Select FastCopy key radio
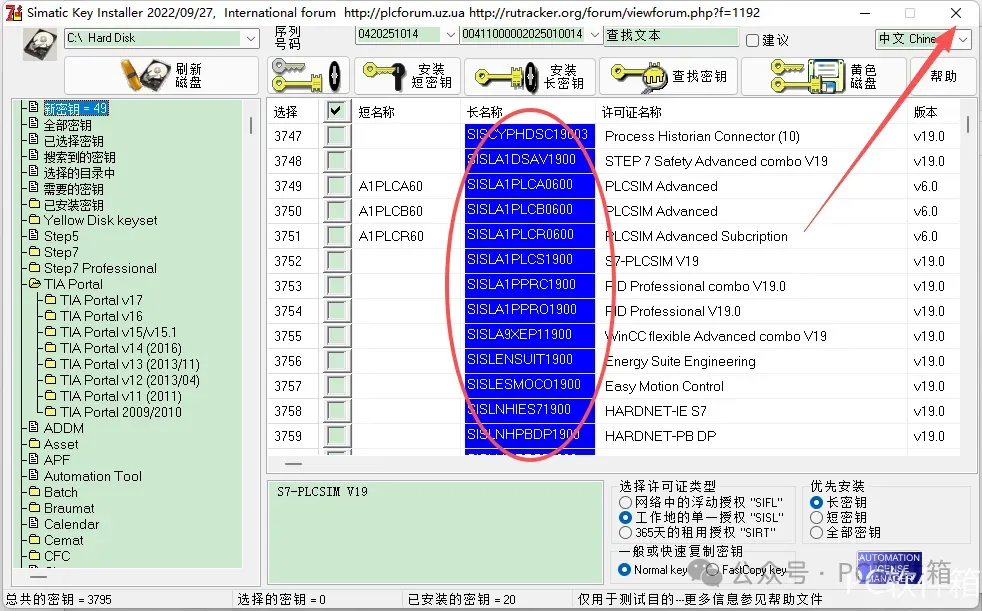The height and width of the screenshot is (611, 982). coord(713,570)
